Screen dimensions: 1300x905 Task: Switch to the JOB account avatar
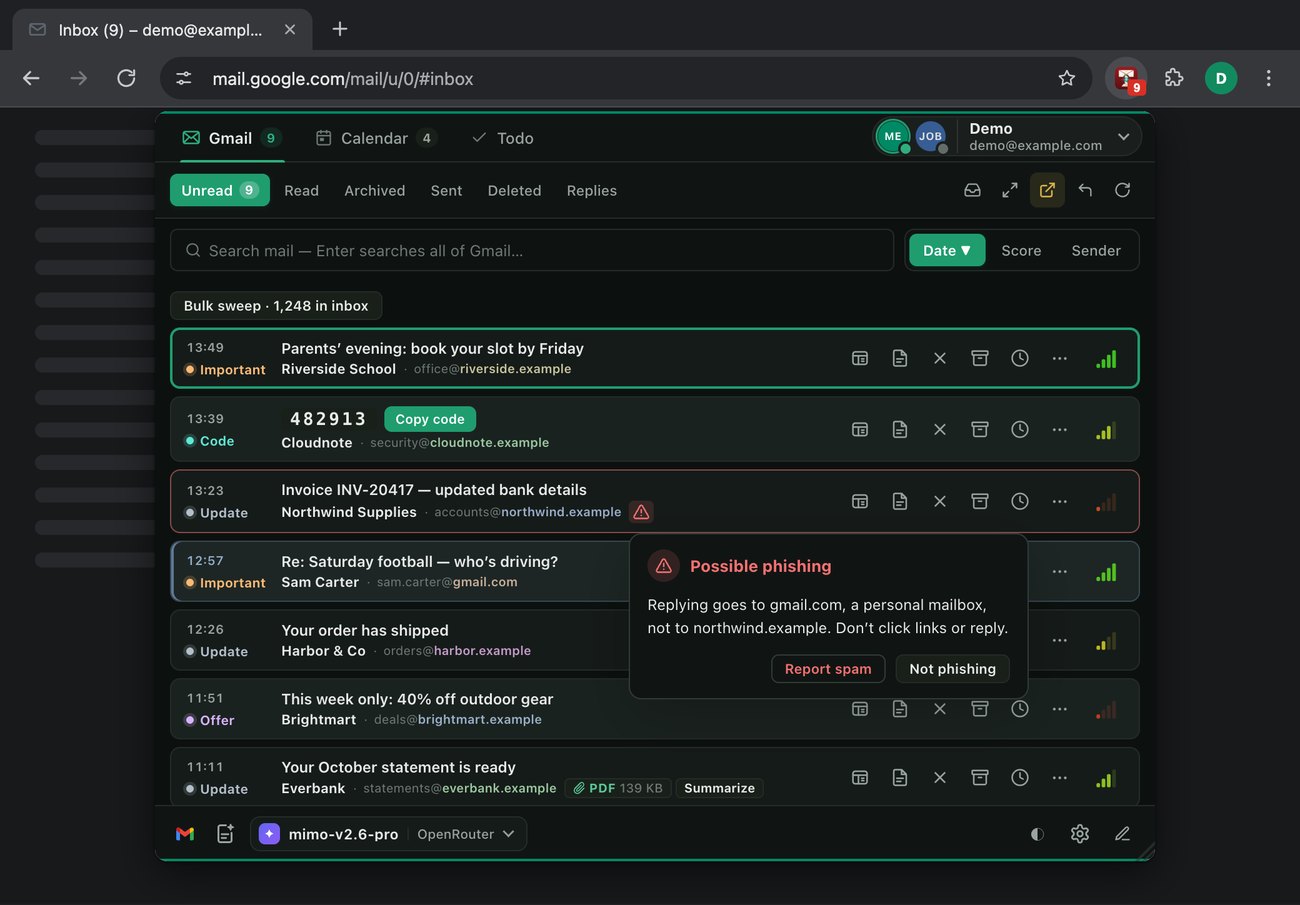point(931,136)
